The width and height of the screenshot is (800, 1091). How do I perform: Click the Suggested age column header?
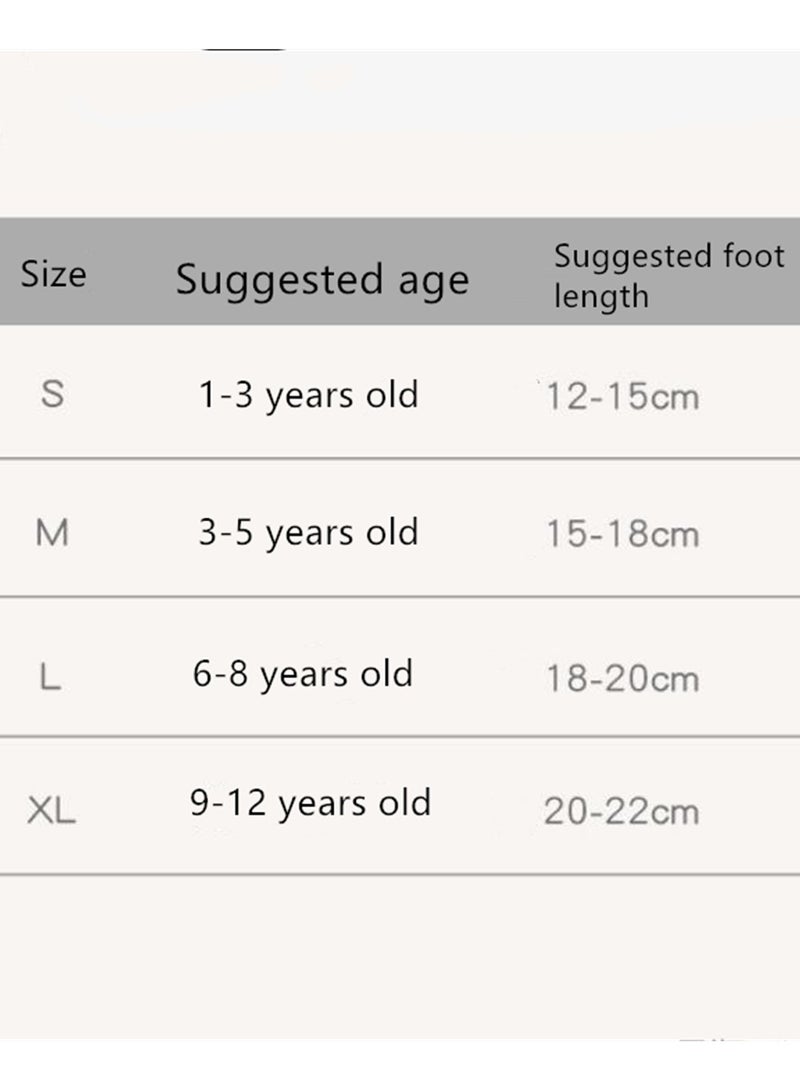(322, 280)
